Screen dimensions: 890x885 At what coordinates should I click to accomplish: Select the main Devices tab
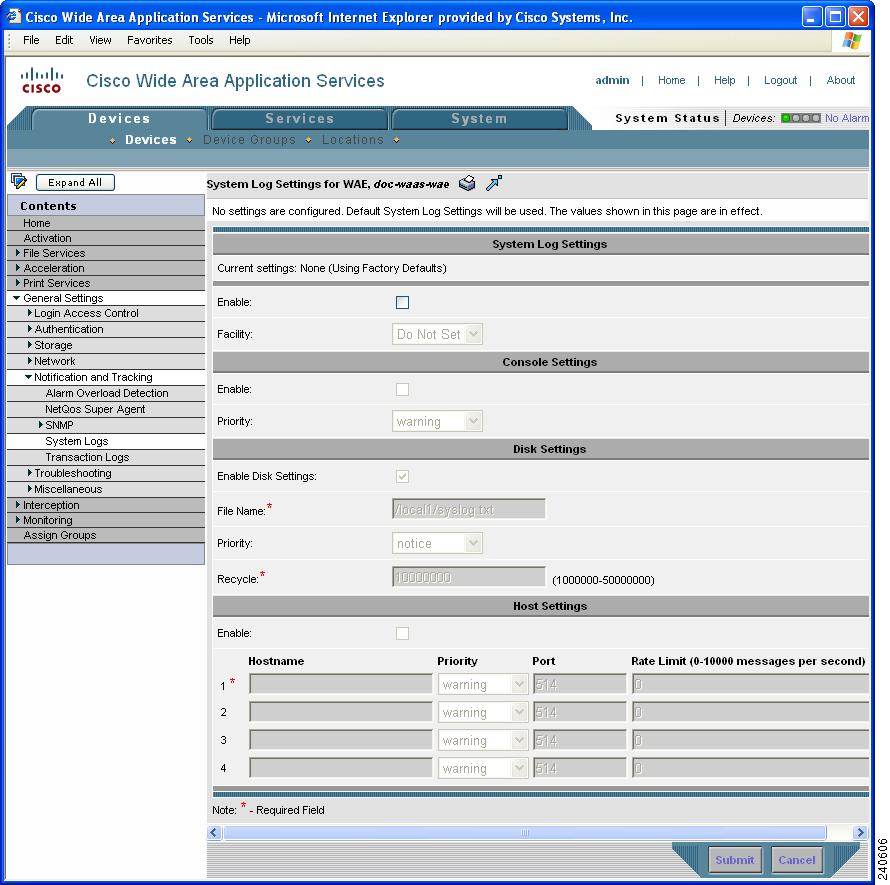click(119, 119)
